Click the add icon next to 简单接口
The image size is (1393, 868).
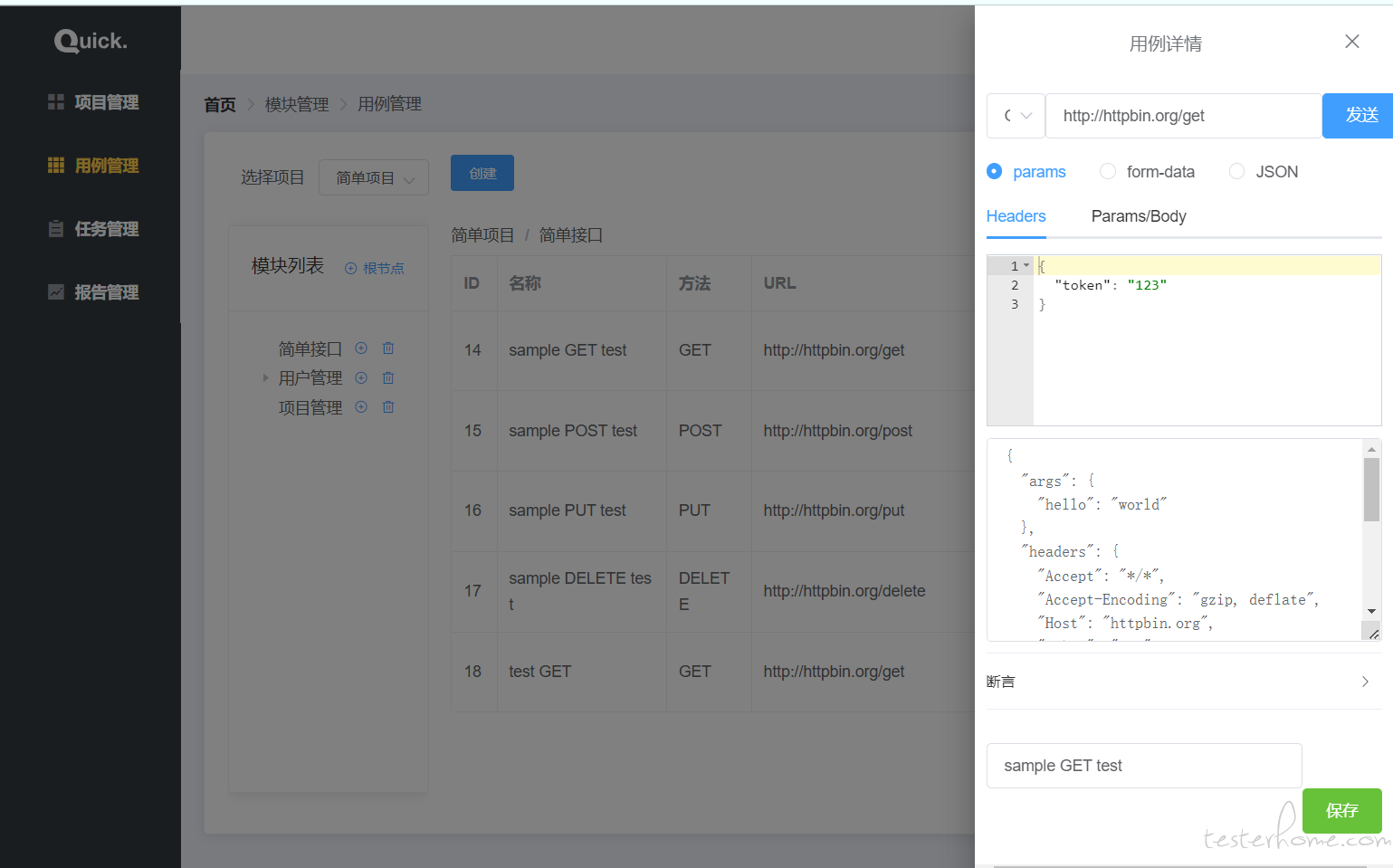pos(361,348)
